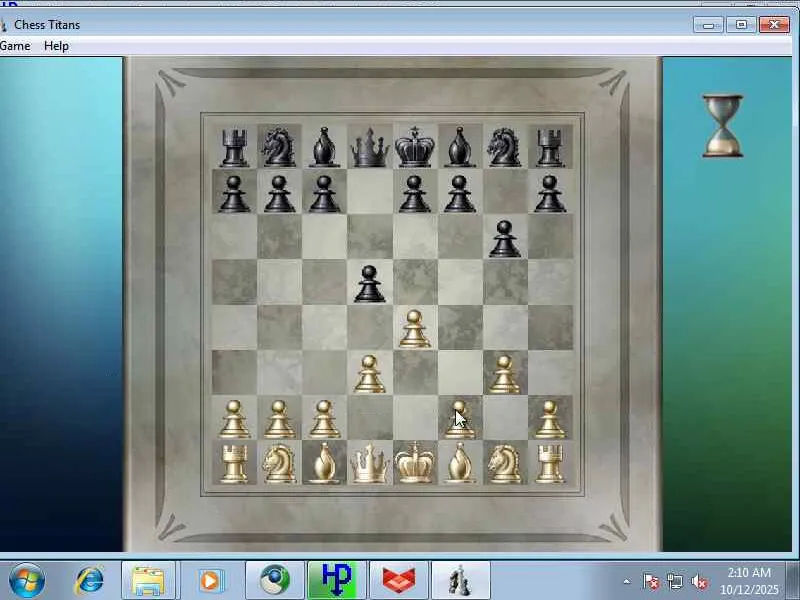Image resolution: width=800 pixels, height=600 pixels.
Task: Select the black bishop on c8
Action: [324, 147]
